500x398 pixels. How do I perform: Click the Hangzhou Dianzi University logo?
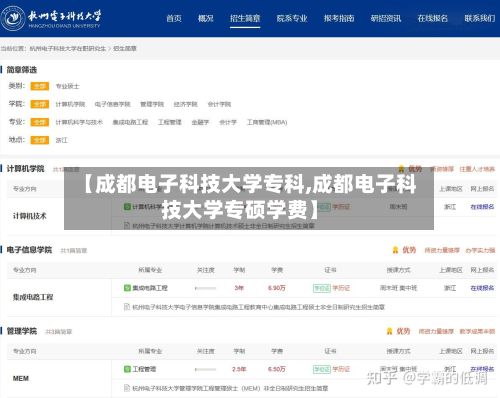click(51, 18)
